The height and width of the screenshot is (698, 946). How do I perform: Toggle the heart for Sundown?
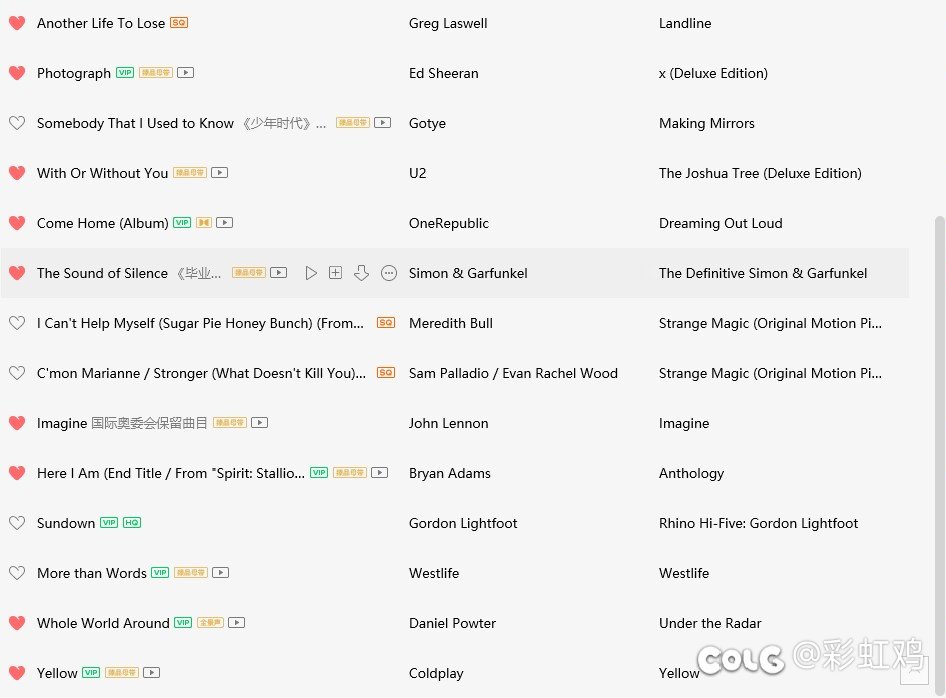[17, 523]
